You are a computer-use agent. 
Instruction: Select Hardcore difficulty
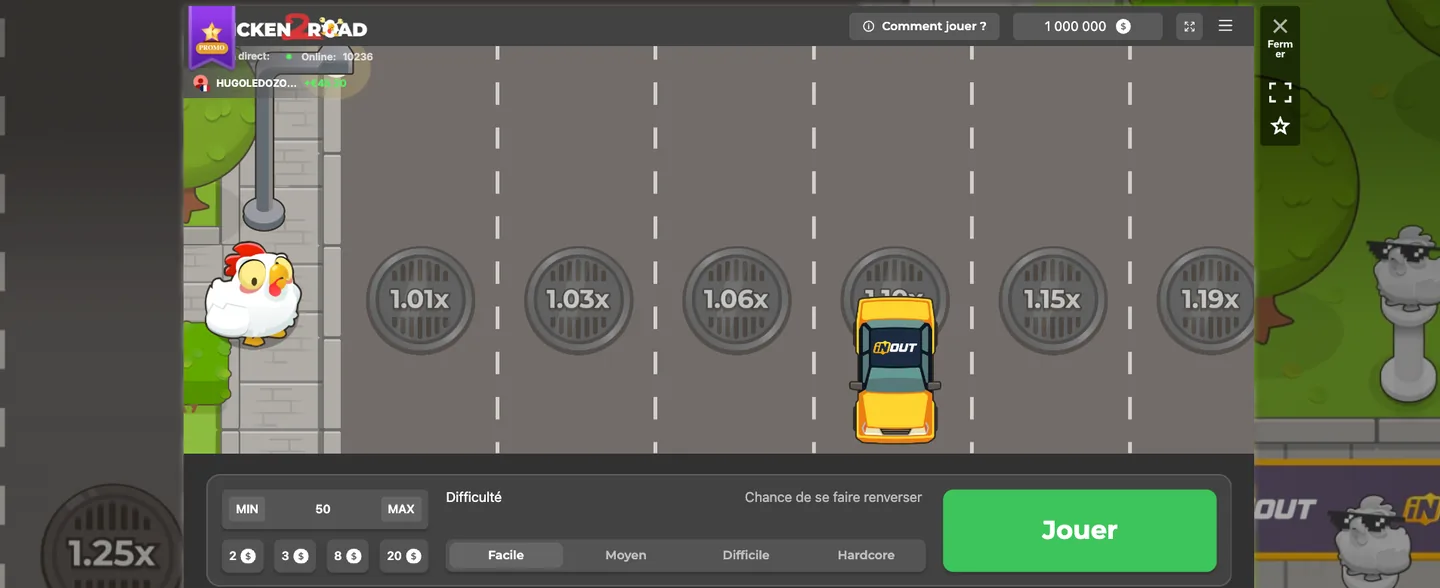coord(866,555)
